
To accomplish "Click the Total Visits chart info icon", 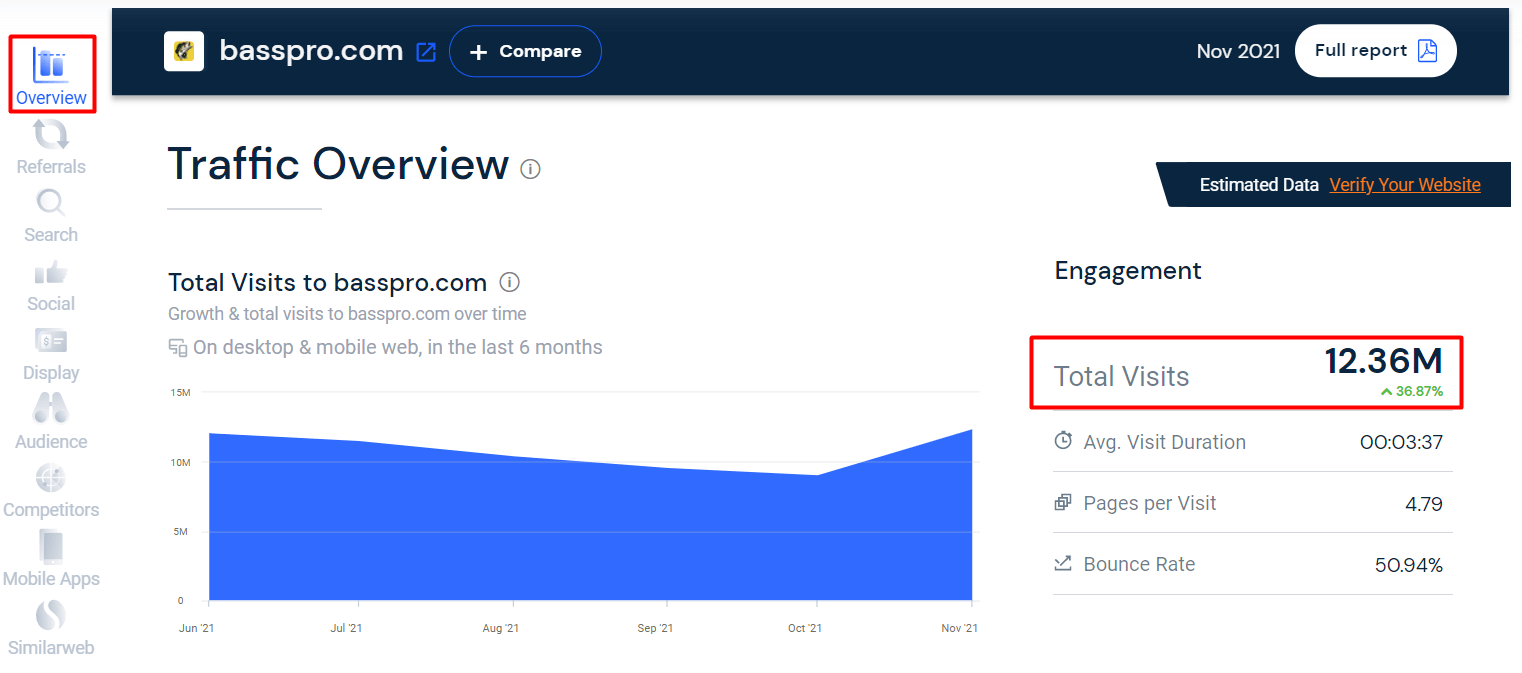I will tap(510, 282).
